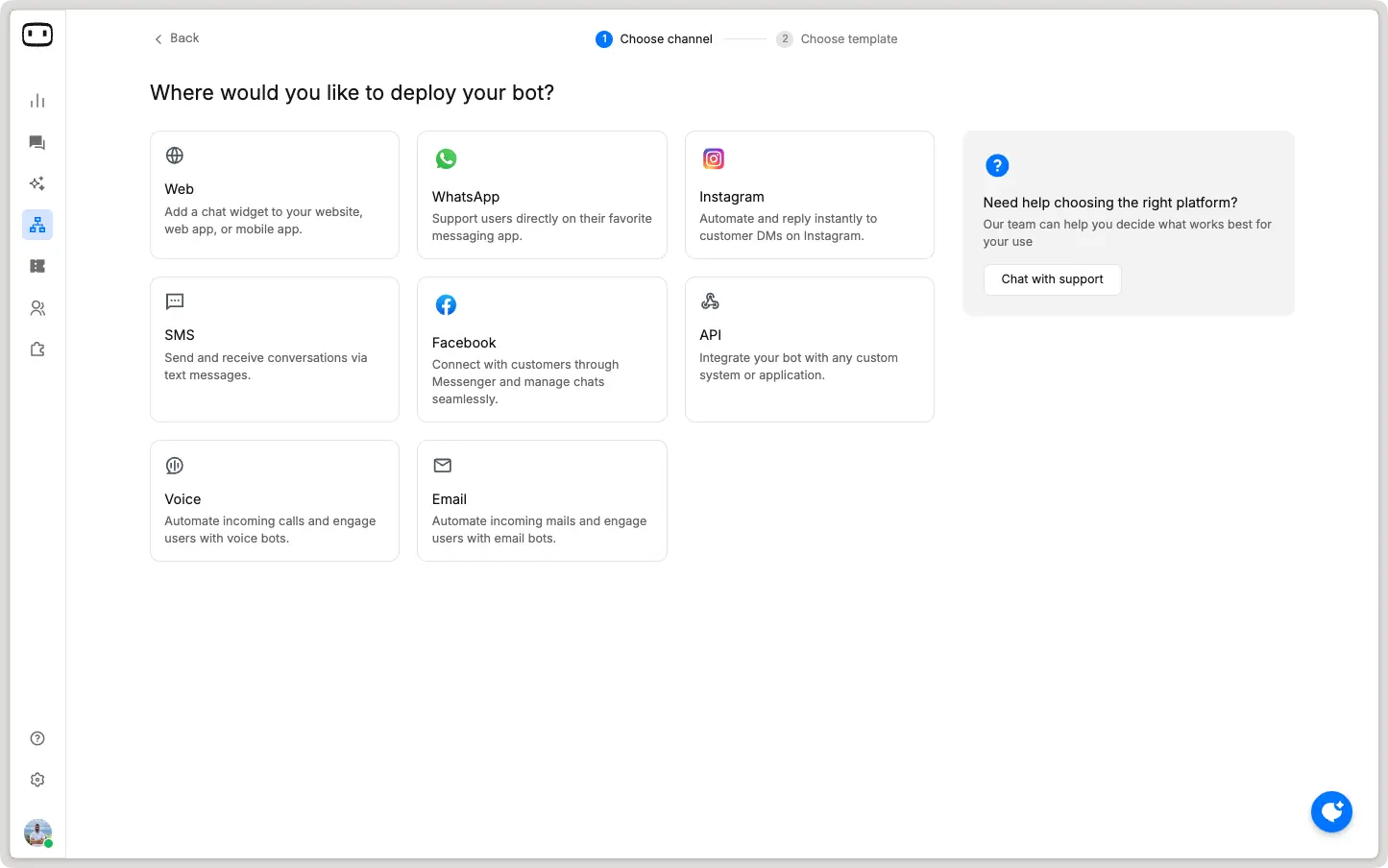Open the user profile avatar
This screenshot has width=1388, height=868.
tap(37, 832)
